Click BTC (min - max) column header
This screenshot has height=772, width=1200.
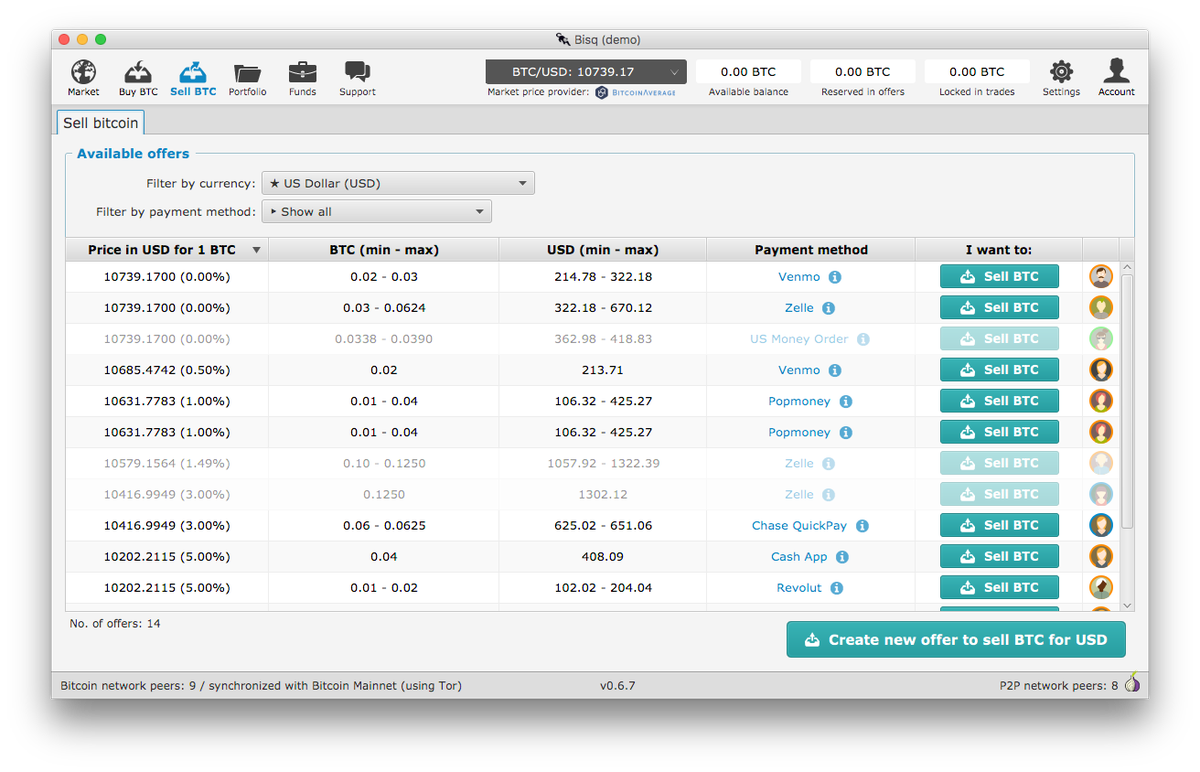tap(384, 250)
